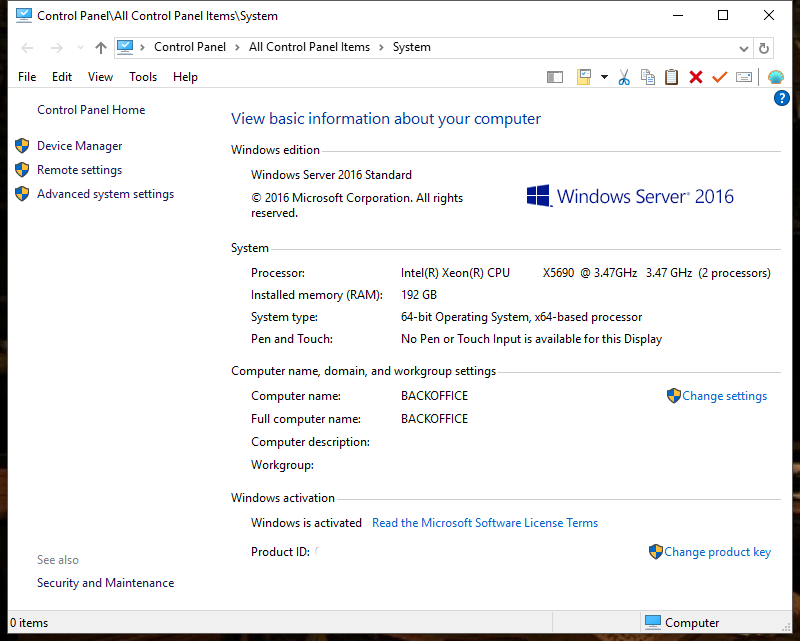Viewport: 800px width, 641px height.
Task: Click '0 items' in the status bar
Action: point(29,623)
